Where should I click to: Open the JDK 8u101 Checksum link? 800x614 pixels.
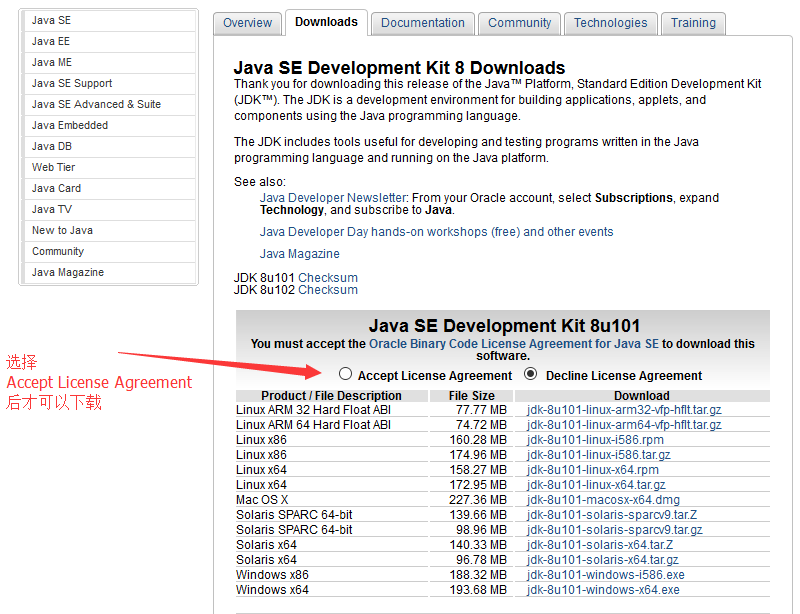tap(328, 278)
